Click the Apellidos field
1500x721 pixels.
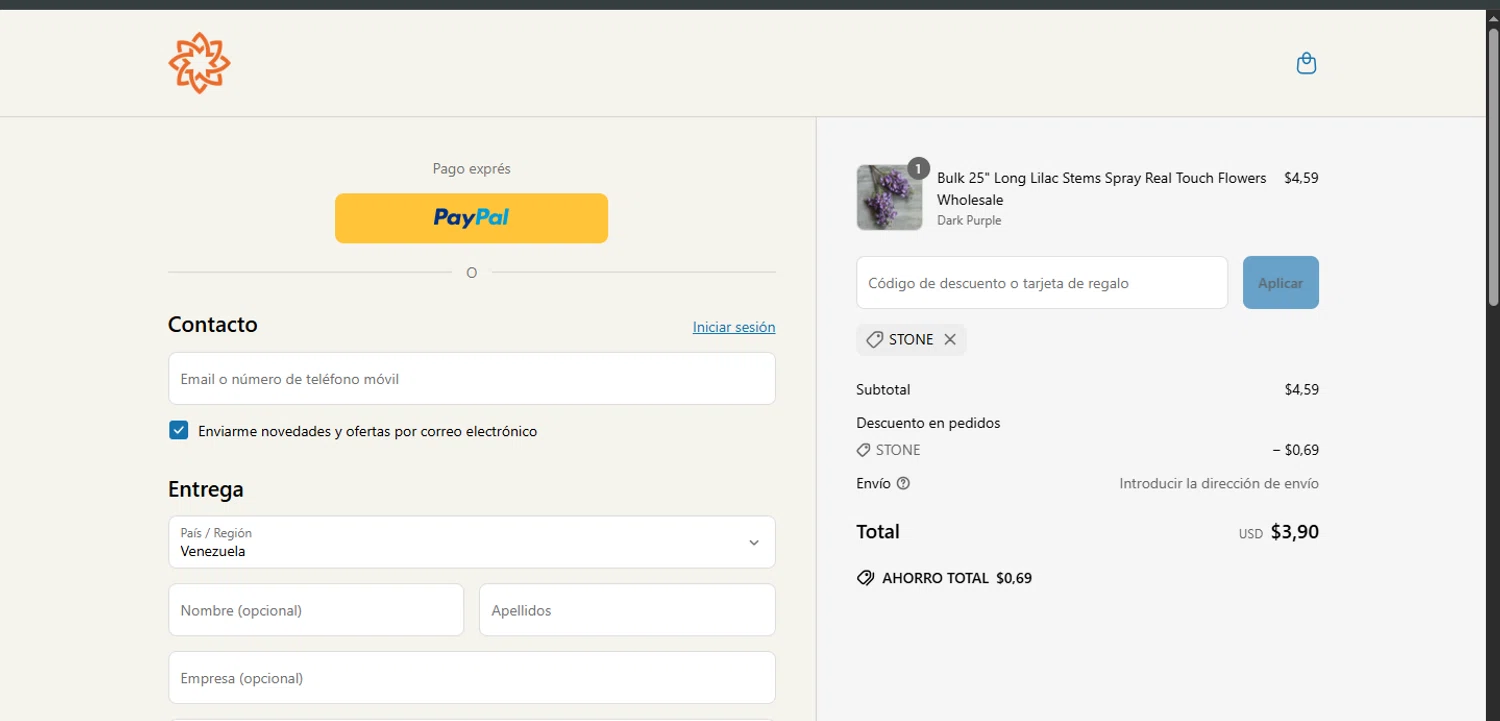pos(627,610)
